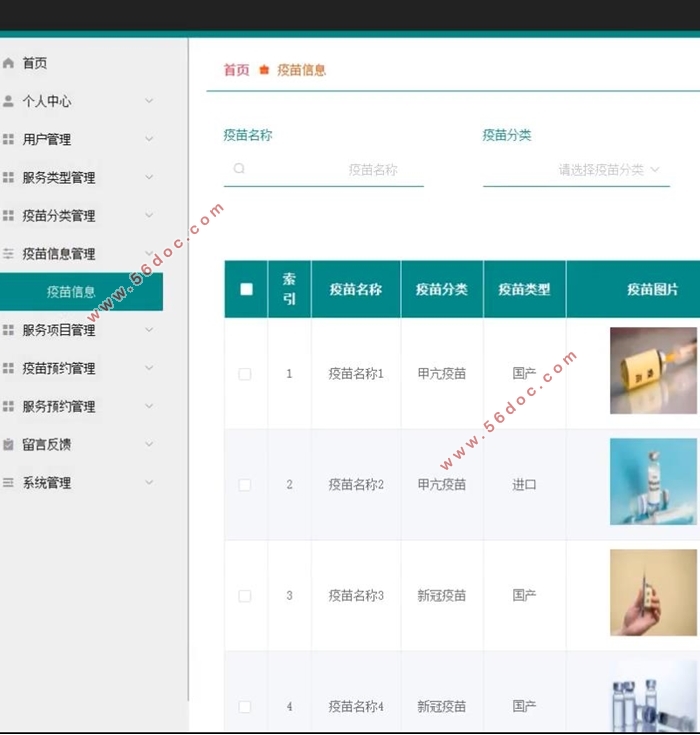Screen dimensions: 700x735
Task: Click the grid icon beside 用户管理
Action: [9, 139]
